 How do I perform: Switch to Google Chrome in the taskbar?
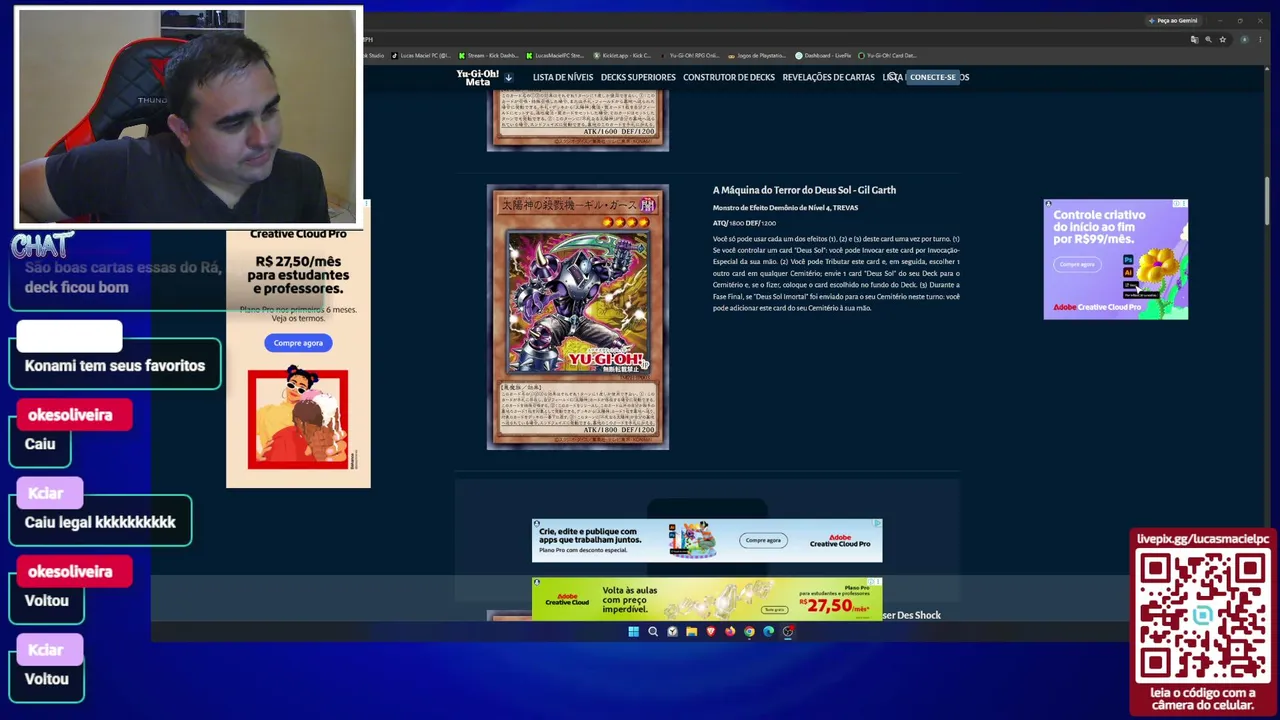coord(749,631)
